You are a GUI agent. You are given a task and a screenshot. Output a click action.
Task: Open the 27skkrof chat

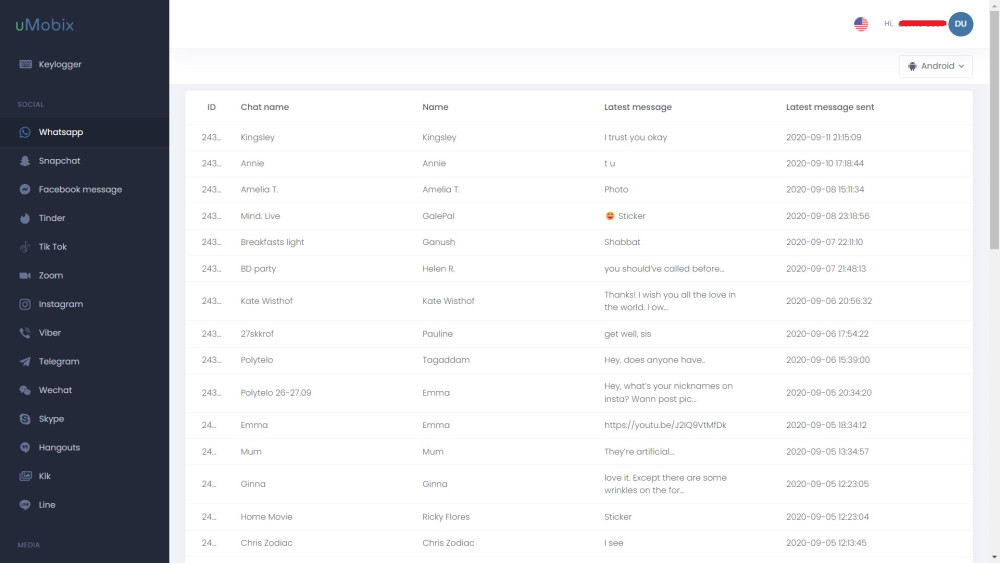click(x=257, y=334)
